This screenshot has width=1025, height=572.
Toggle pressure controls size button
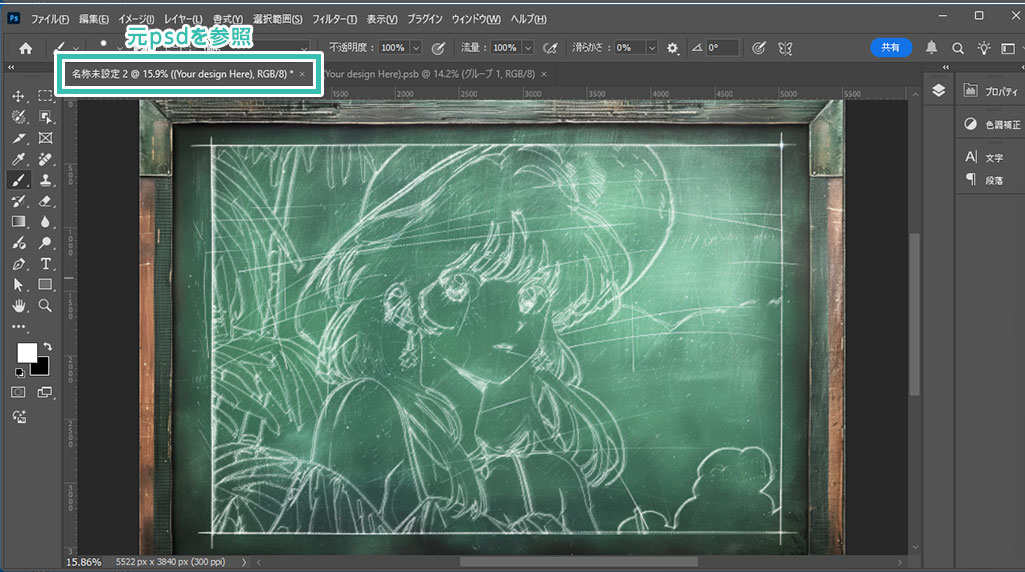tap(758, 48)
